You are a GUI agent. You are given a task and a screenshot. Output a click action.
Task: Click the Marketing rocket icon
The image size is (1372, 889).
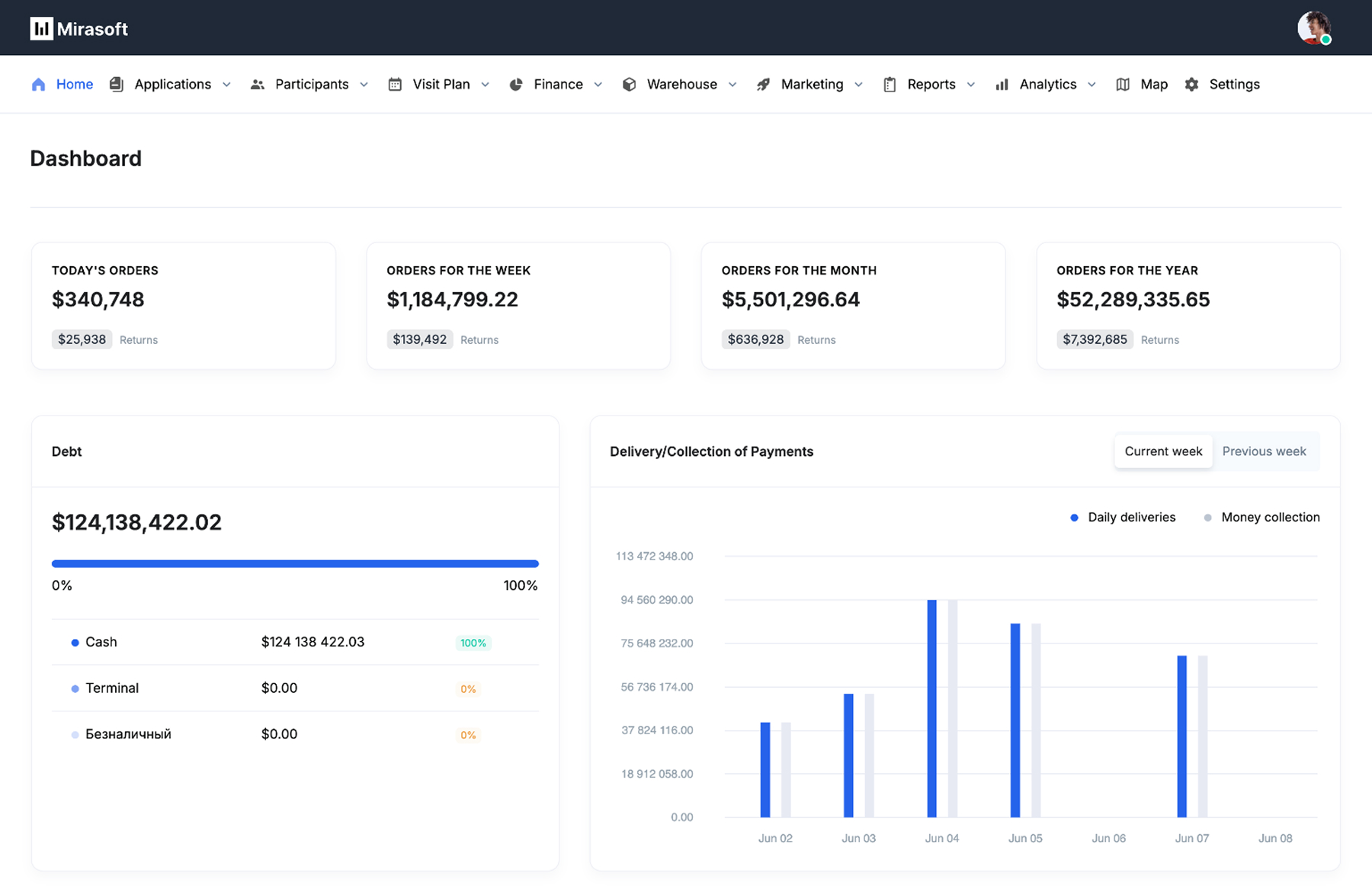click(x=763, y=85)
